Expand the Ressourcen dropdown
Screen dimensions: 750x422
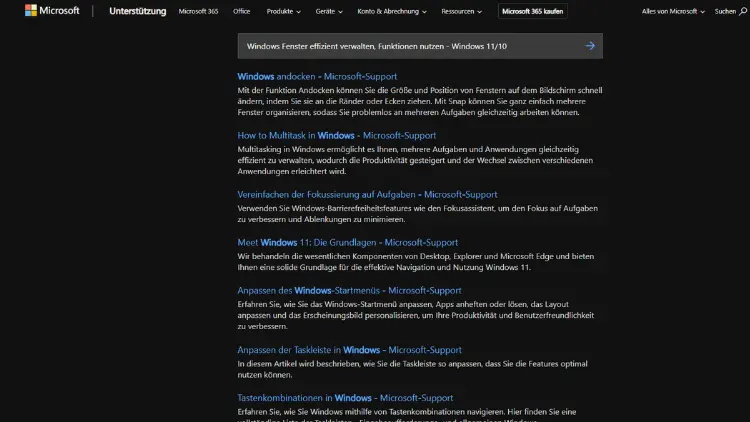(462, 11)
